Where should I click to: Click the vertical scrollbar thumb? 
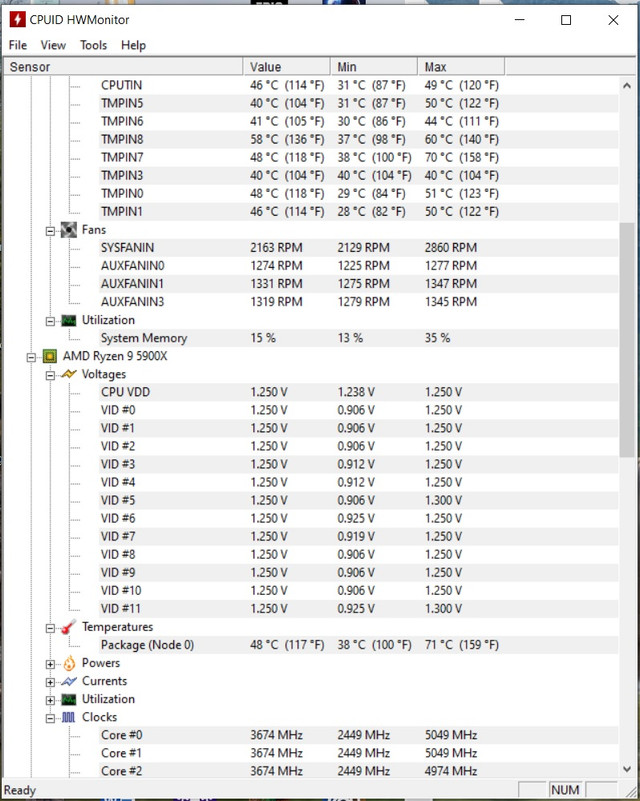point(628,340)
